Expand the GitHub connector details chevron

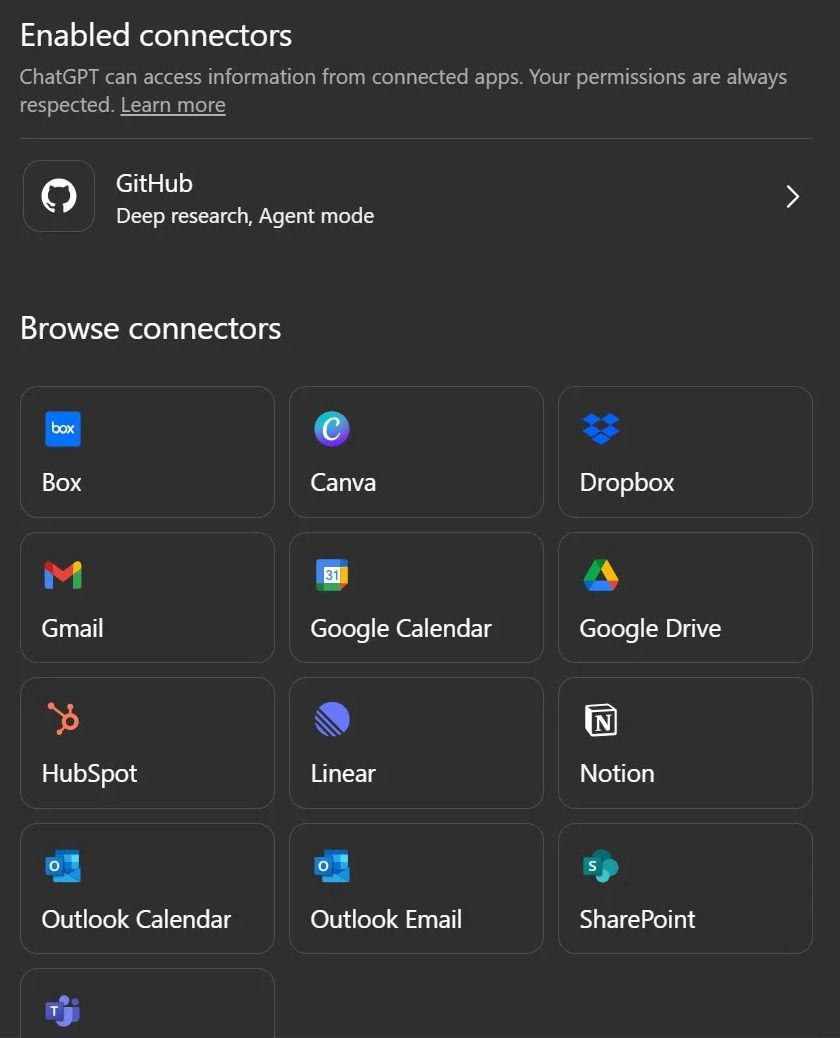(792, 196)
